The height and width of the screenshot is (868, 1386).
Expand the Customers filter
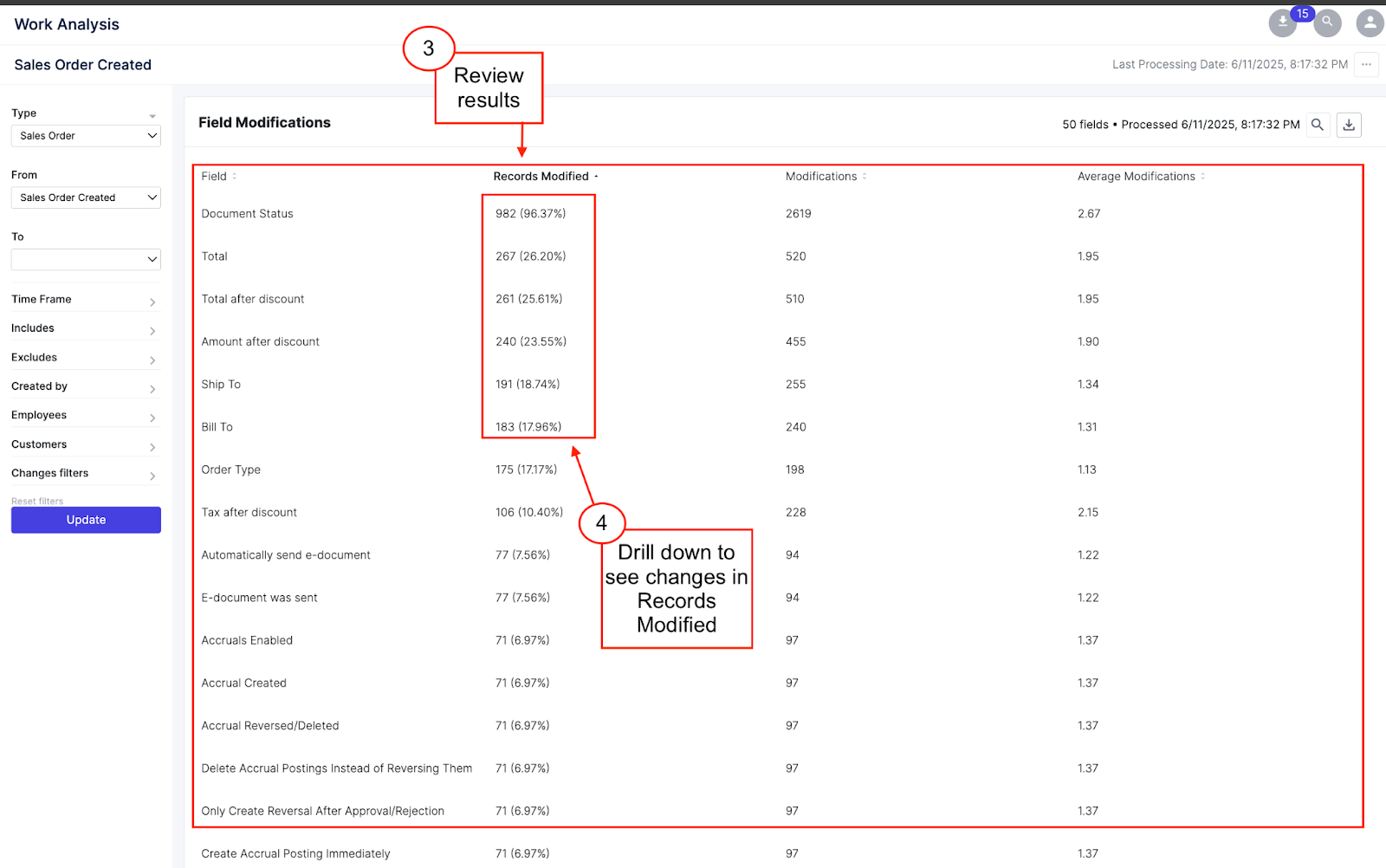pyautogui.click(x=84, y=444)
